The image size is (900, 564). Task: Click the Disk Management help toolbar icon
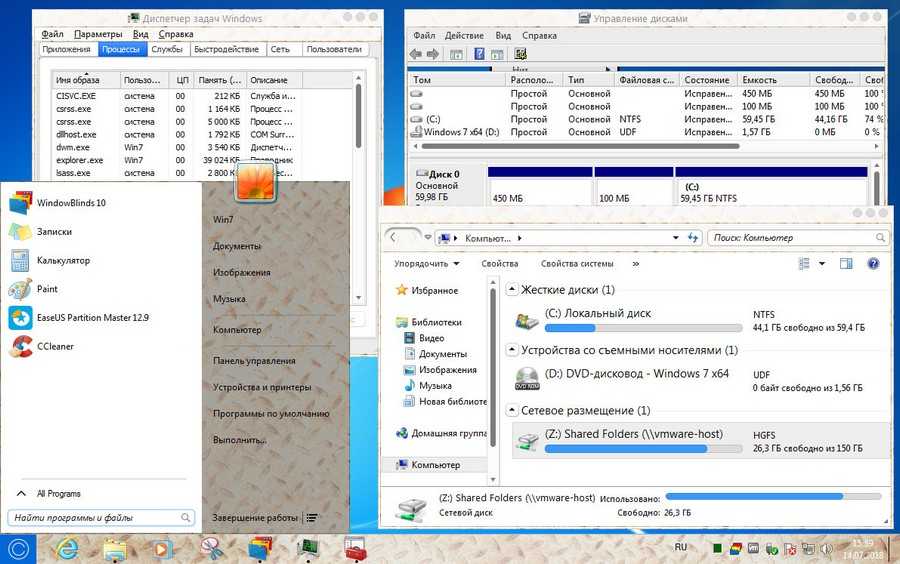pos(479,54)
